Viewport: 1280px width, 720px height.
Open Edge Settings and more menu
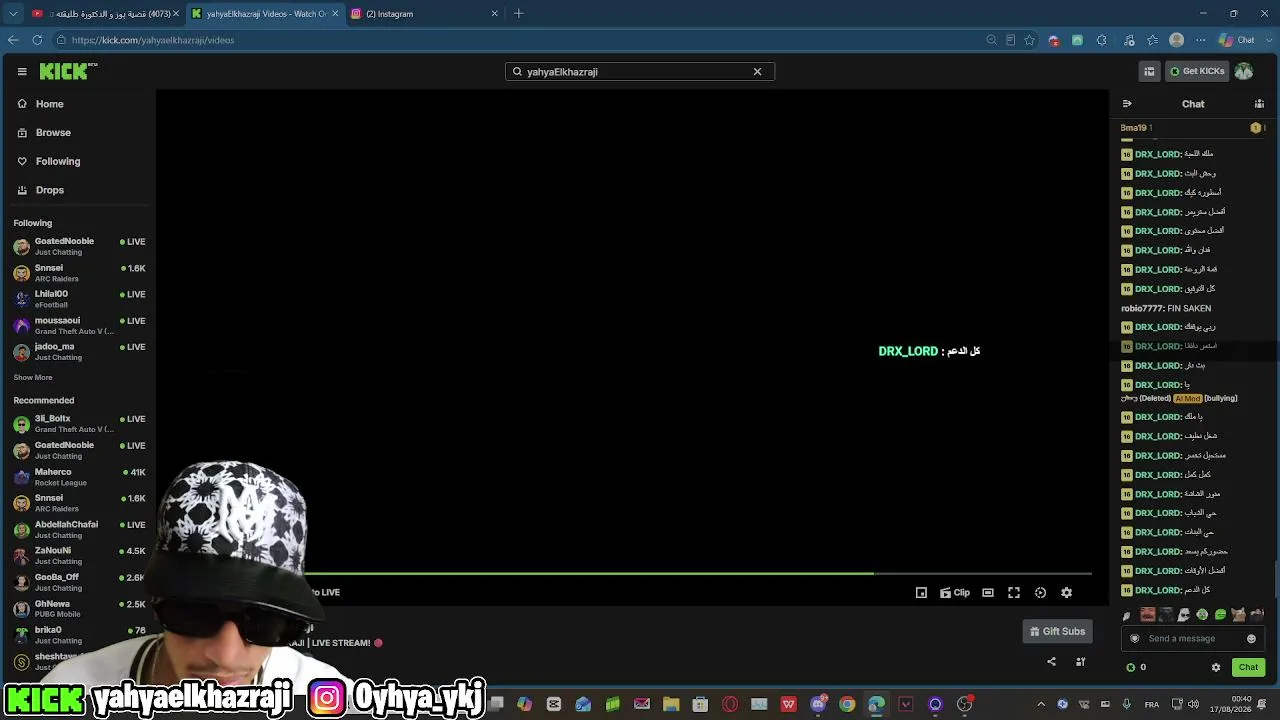(x=1200, y=40)
